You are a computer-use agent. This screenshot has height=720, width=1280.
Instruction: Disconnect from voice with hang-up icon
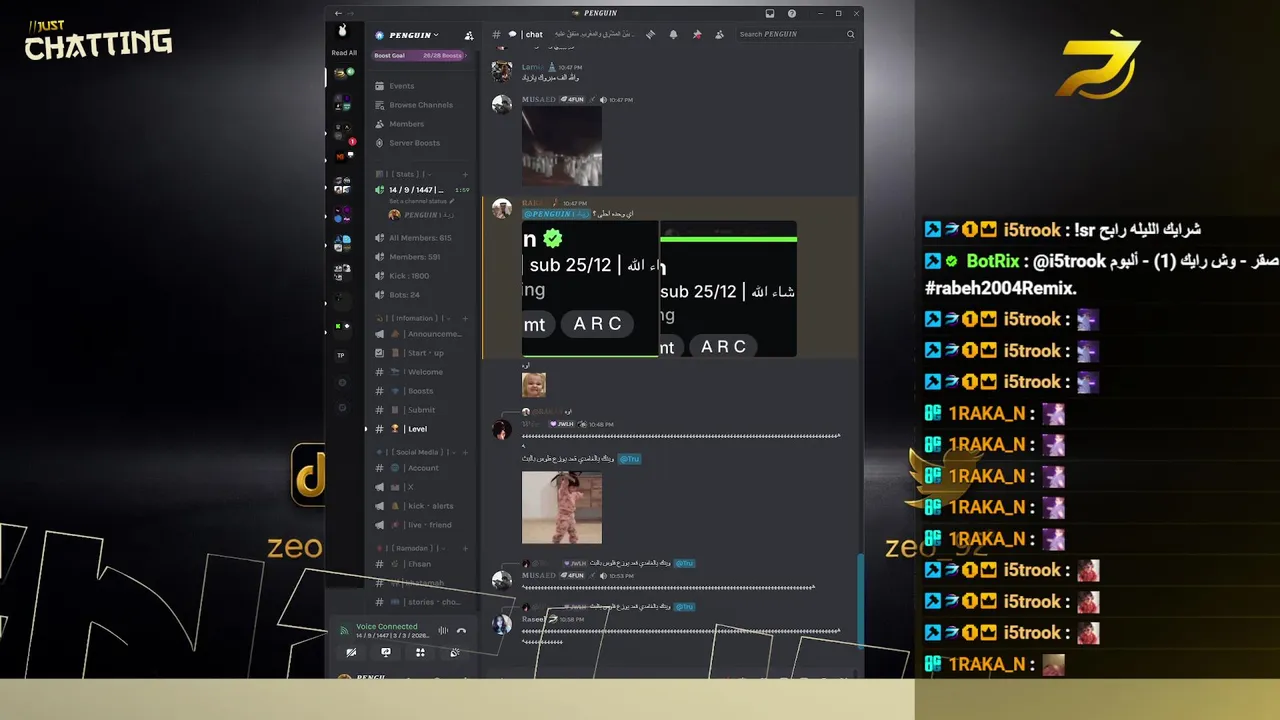pos(461,631)
